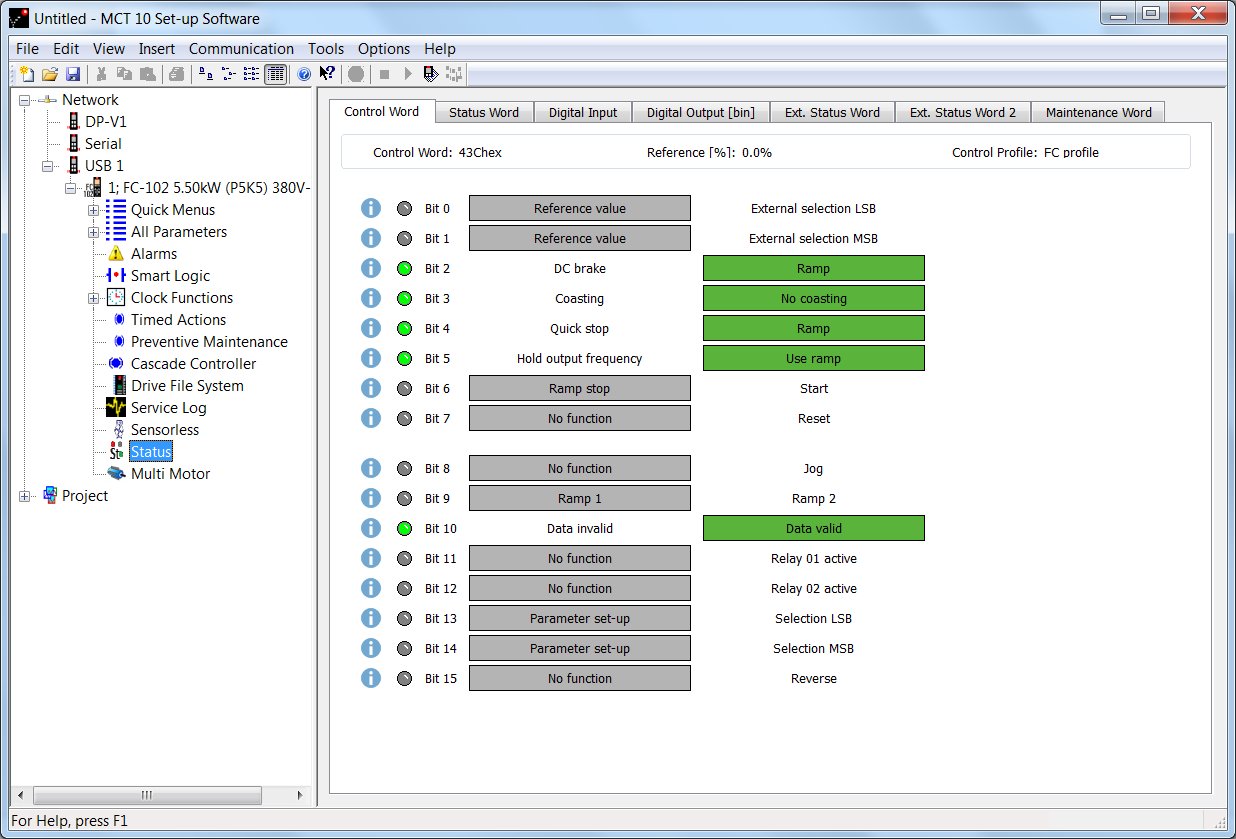Click the Service Log waveform icon
This screenshot has height=839, width=1236.
pyautogui.click(x=116, y=408)
